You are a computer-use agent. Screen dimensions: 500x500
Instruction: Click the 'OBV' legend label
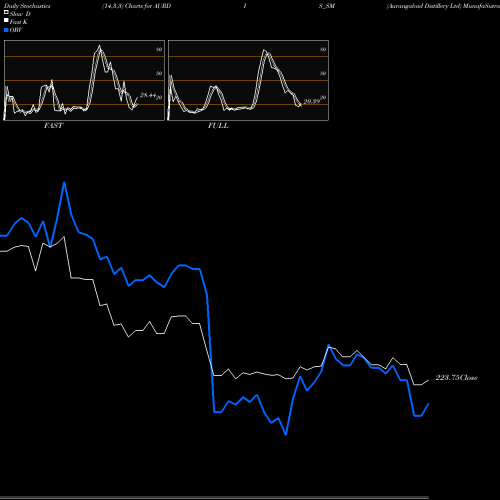[x=16, y=30]
